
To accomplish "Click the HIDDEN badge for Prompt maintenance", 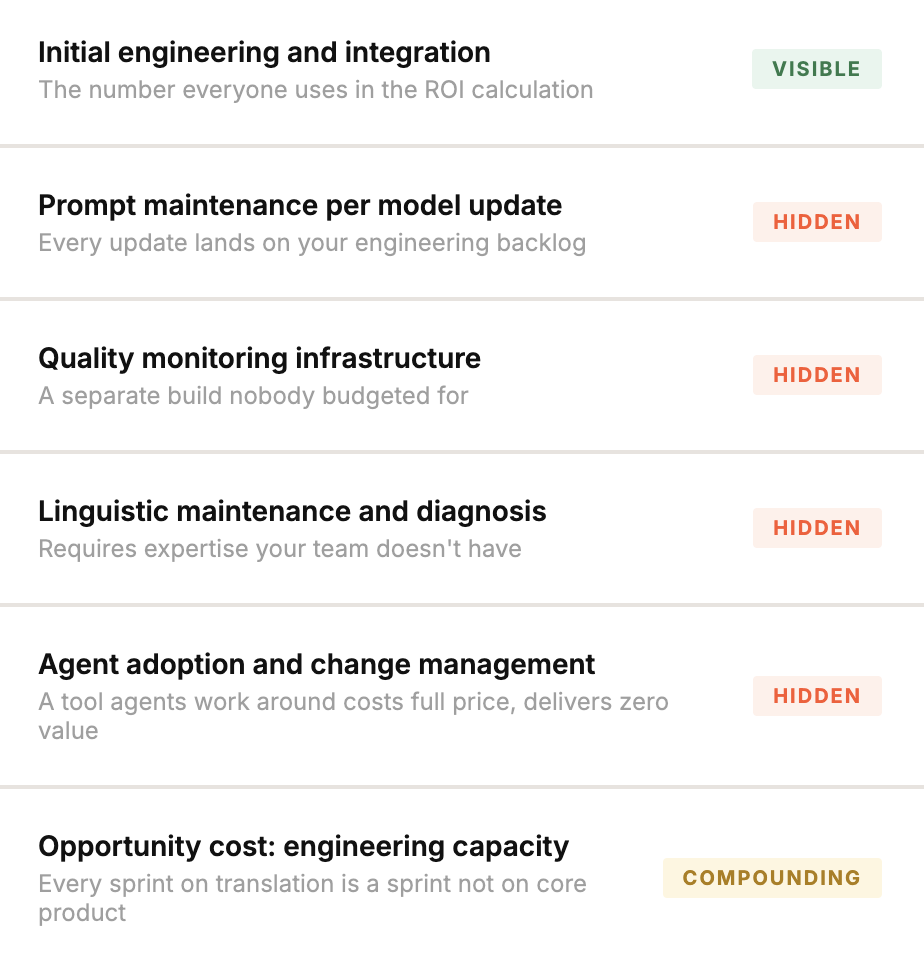I will pyautogui.click(x=816, y=222).
